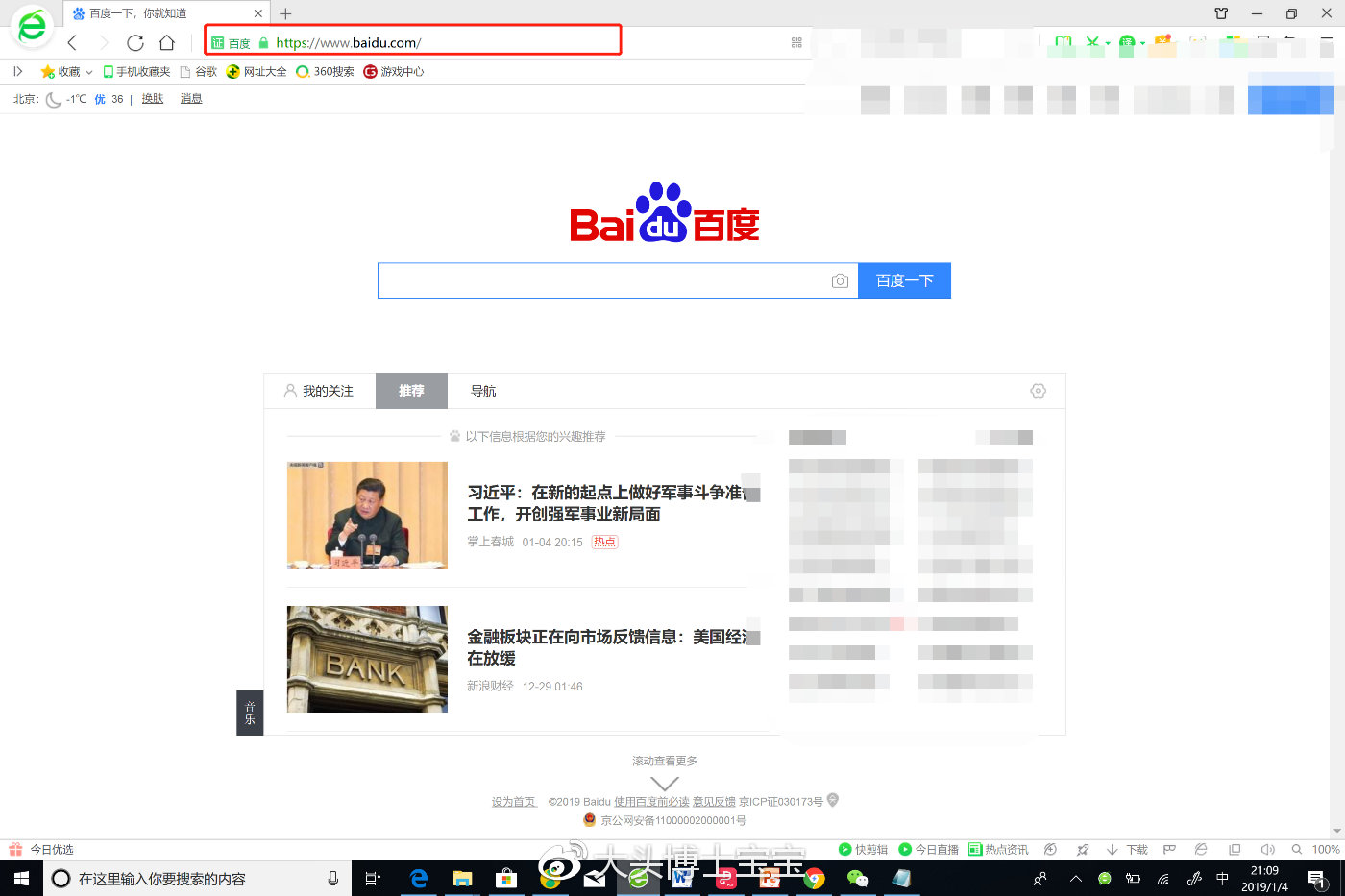Open the military conference news thumbnail
1345x896 pixels.
tap(367, 515)
